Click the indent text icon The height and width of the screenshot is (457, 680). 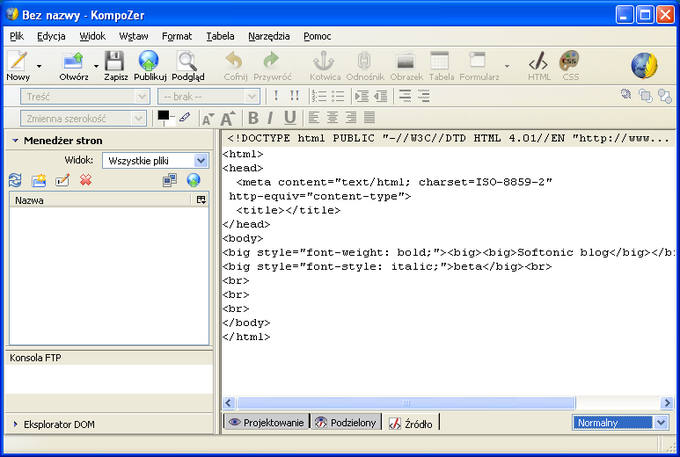point(362,96)
